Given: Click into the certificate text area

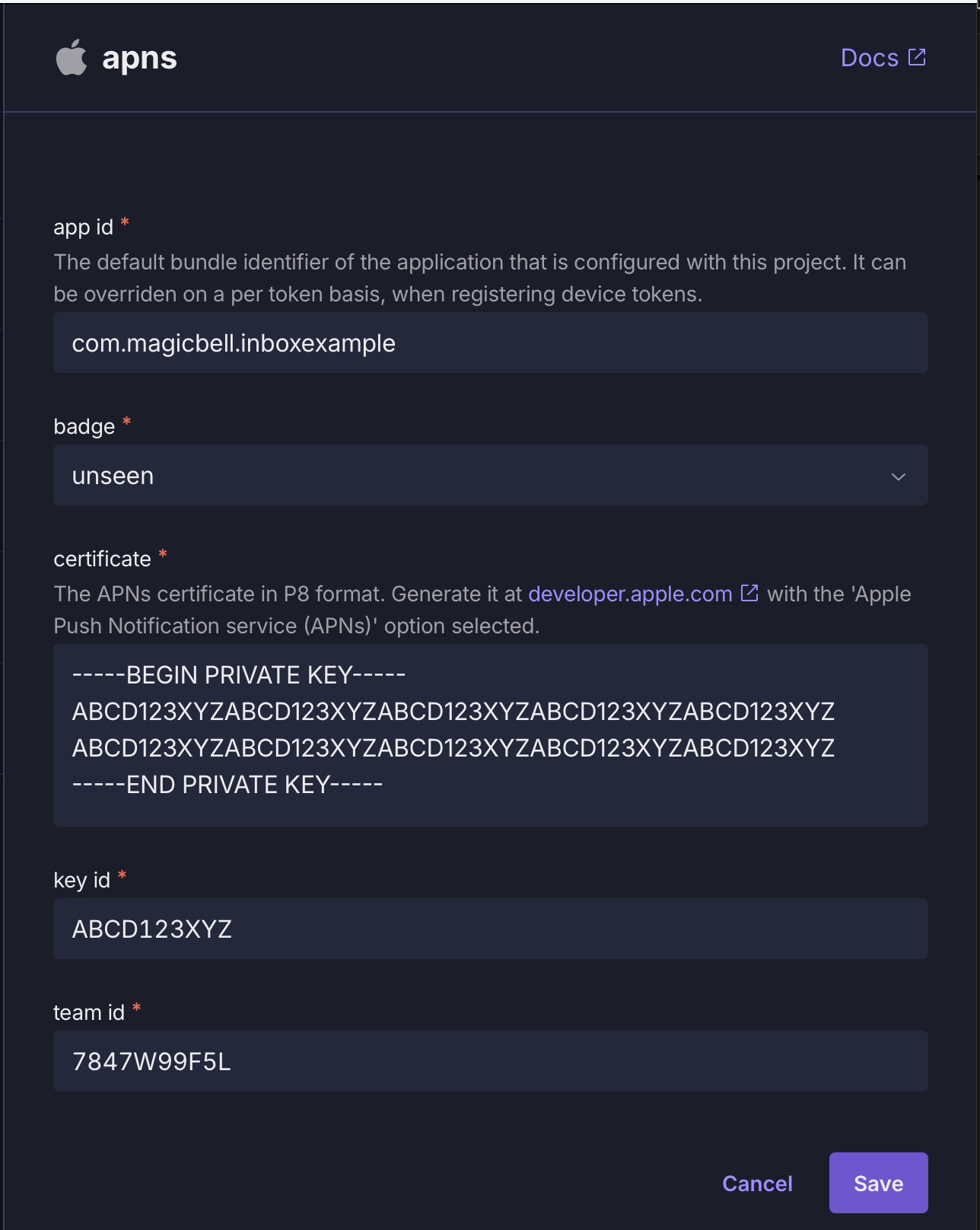Looking at the screenshot, I should [490, 734].
